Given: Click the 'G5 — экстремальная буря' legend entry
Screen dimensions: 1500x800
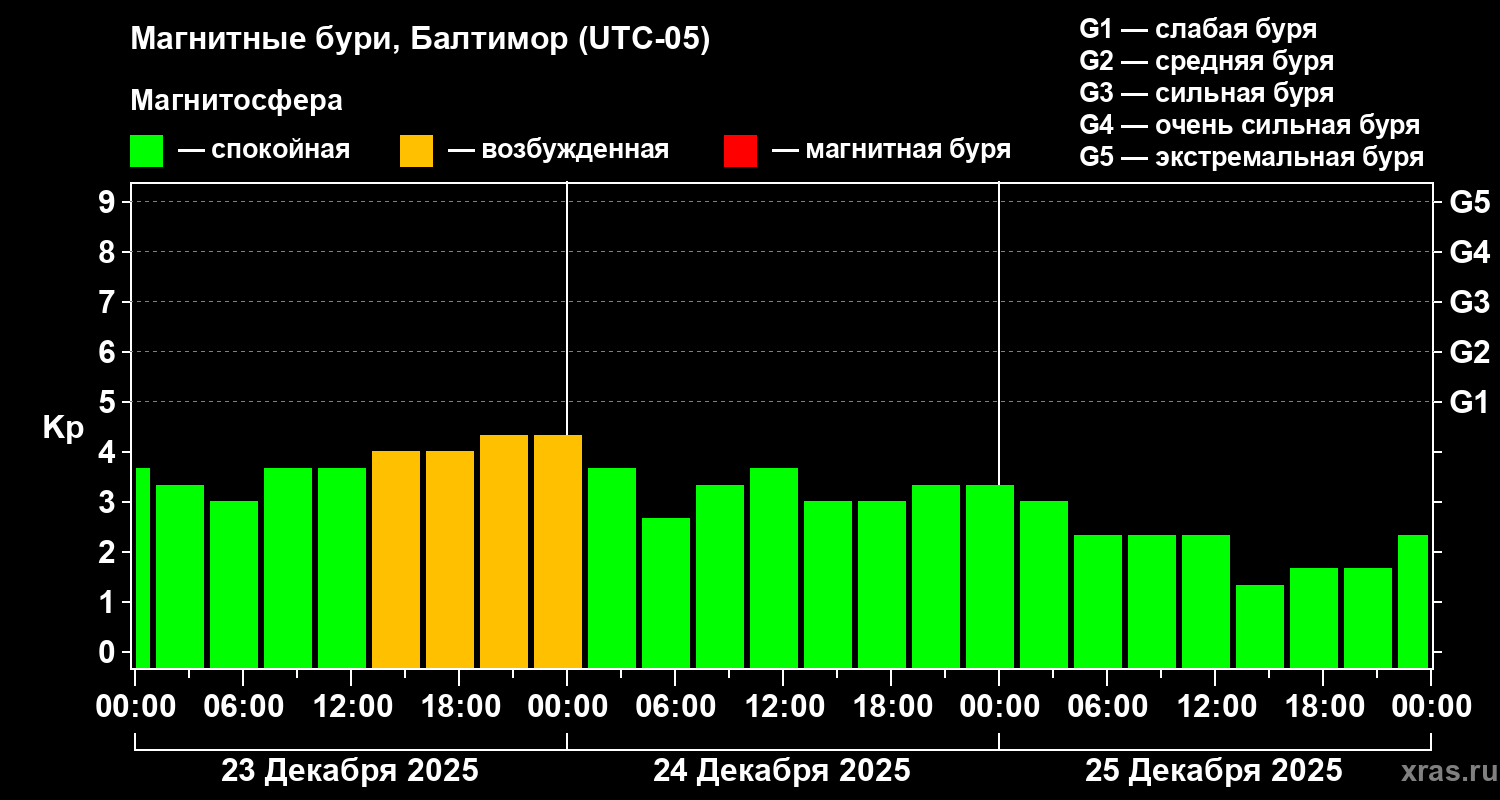Looking at the screenshot, I should 1251,157.
